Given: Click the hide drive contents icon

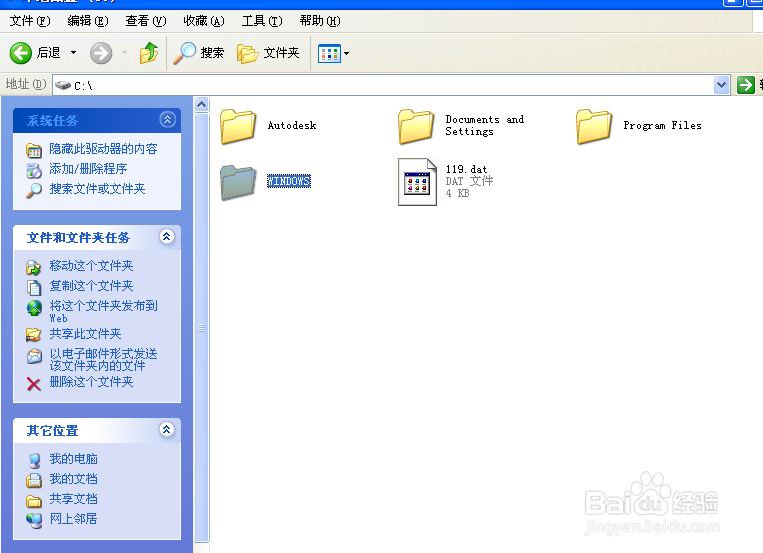Looking at the screenshot, I should 34,150.
